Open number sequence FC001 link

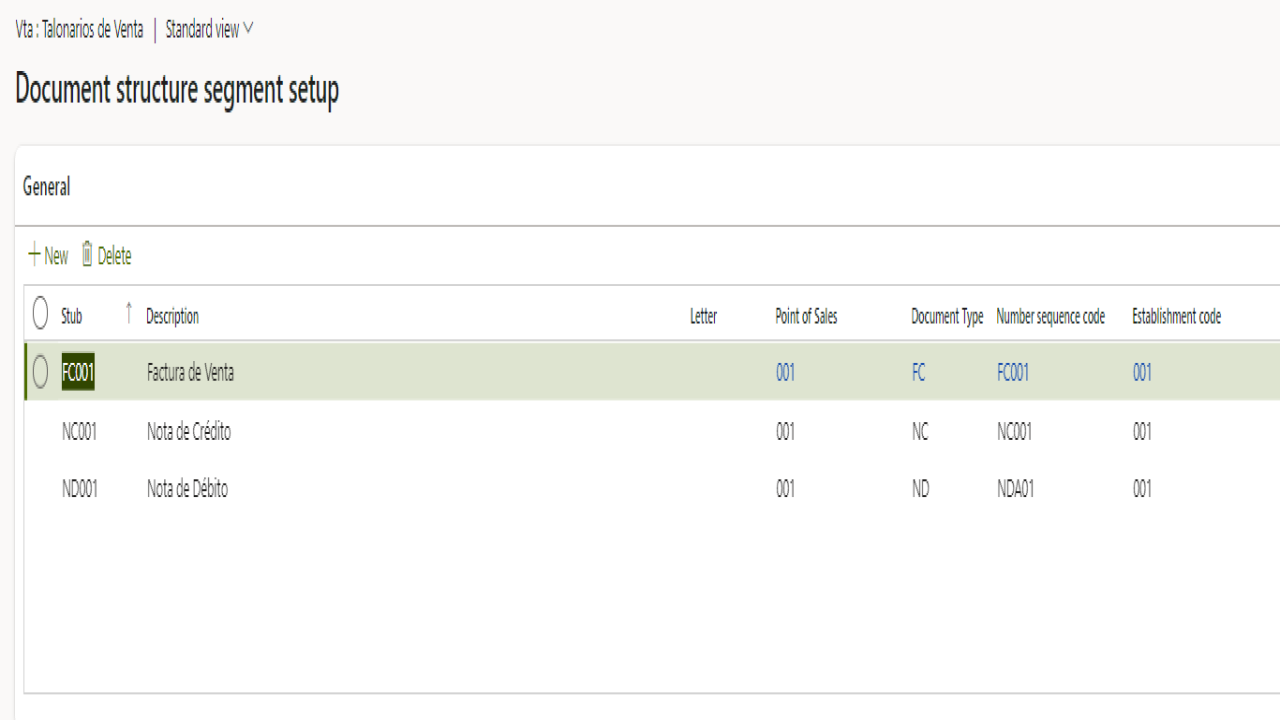[1013, 373]
